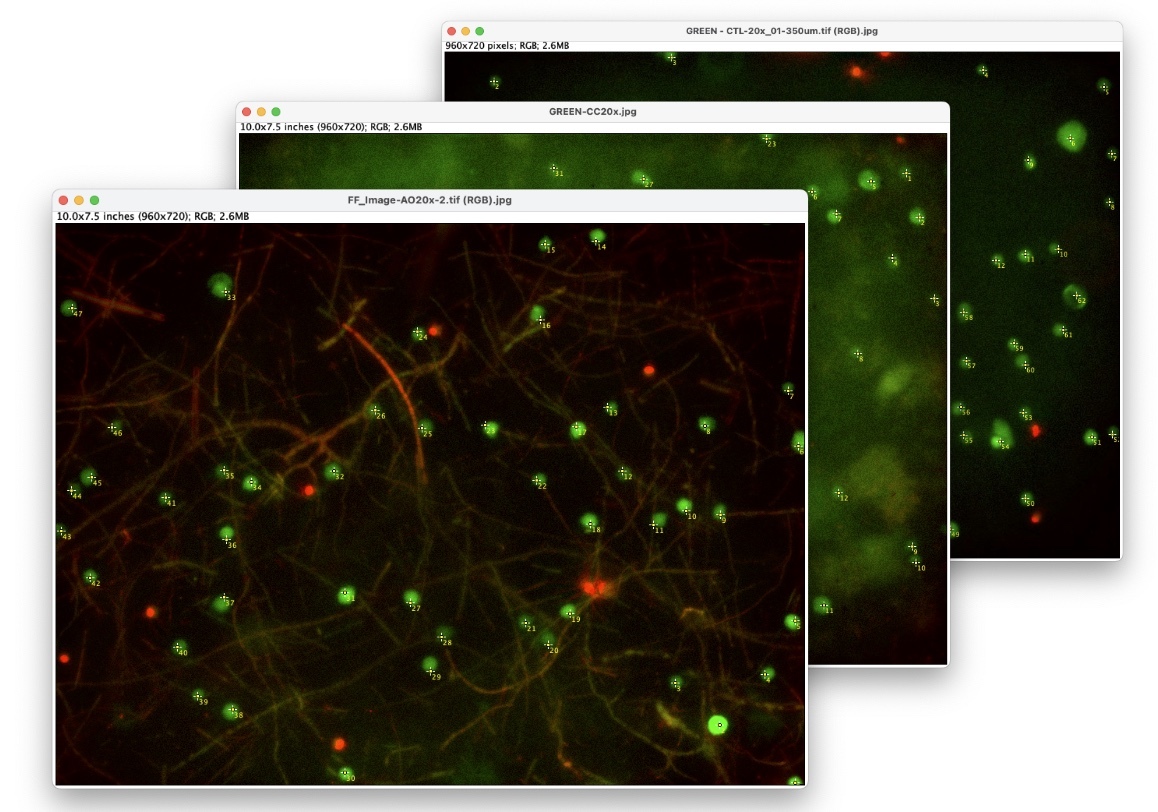Click point marker 6 in CTL-20x_01-350um window
The height and width of the screenshot is (812, 1158).
pos(1070,139)
